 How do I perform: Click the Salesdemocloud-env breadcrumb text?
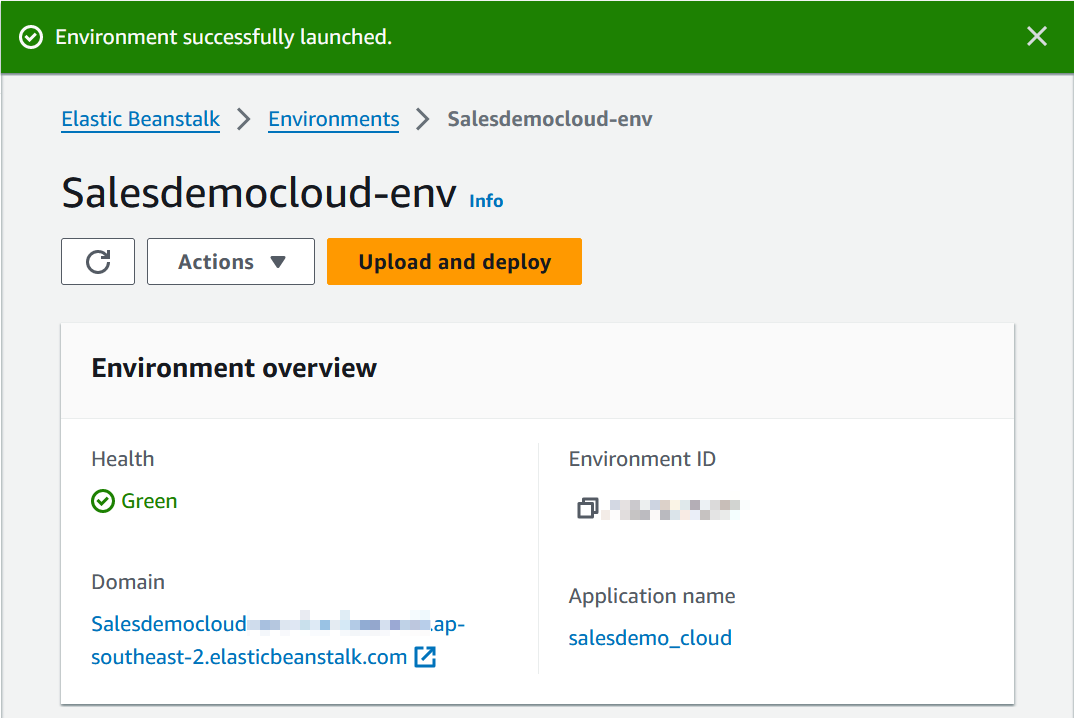pos(549,119)
